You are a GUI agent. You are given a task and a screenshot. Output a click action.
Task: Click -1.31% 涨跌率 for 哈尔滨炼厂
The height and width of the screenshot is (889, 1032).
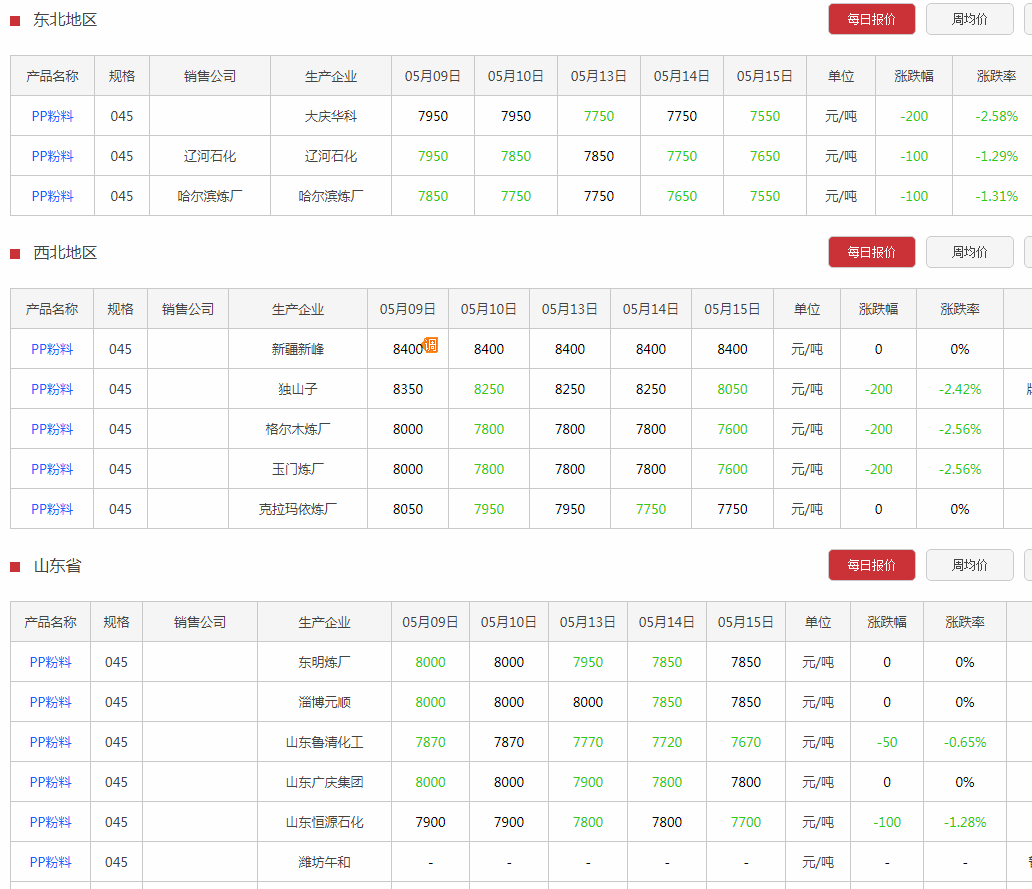click(996, 197)
